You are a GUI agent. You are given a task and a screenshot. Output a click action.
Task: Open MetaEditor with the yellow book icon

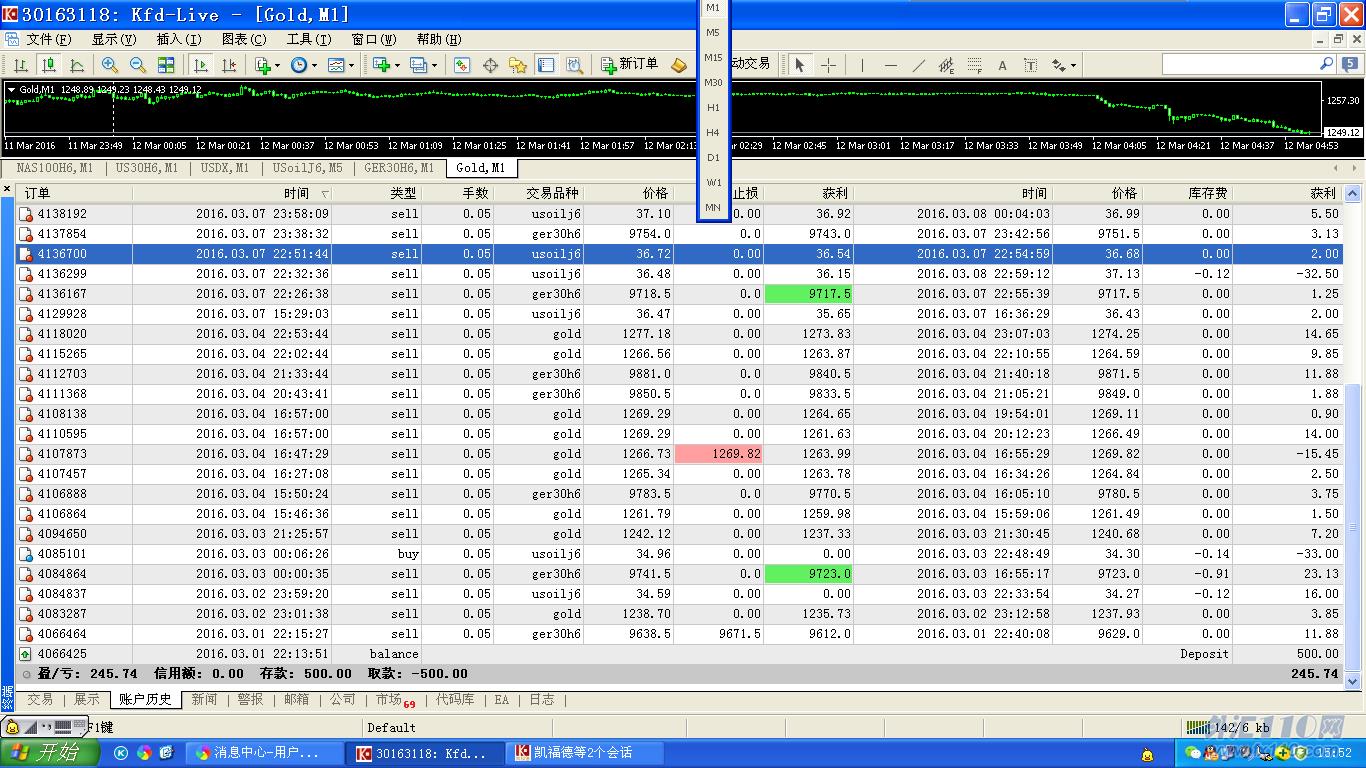[679, 65]
